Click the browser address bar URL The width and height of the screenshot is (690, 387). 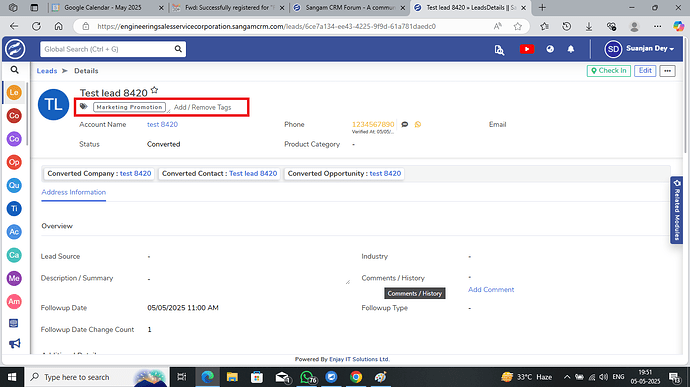point(266,26)
